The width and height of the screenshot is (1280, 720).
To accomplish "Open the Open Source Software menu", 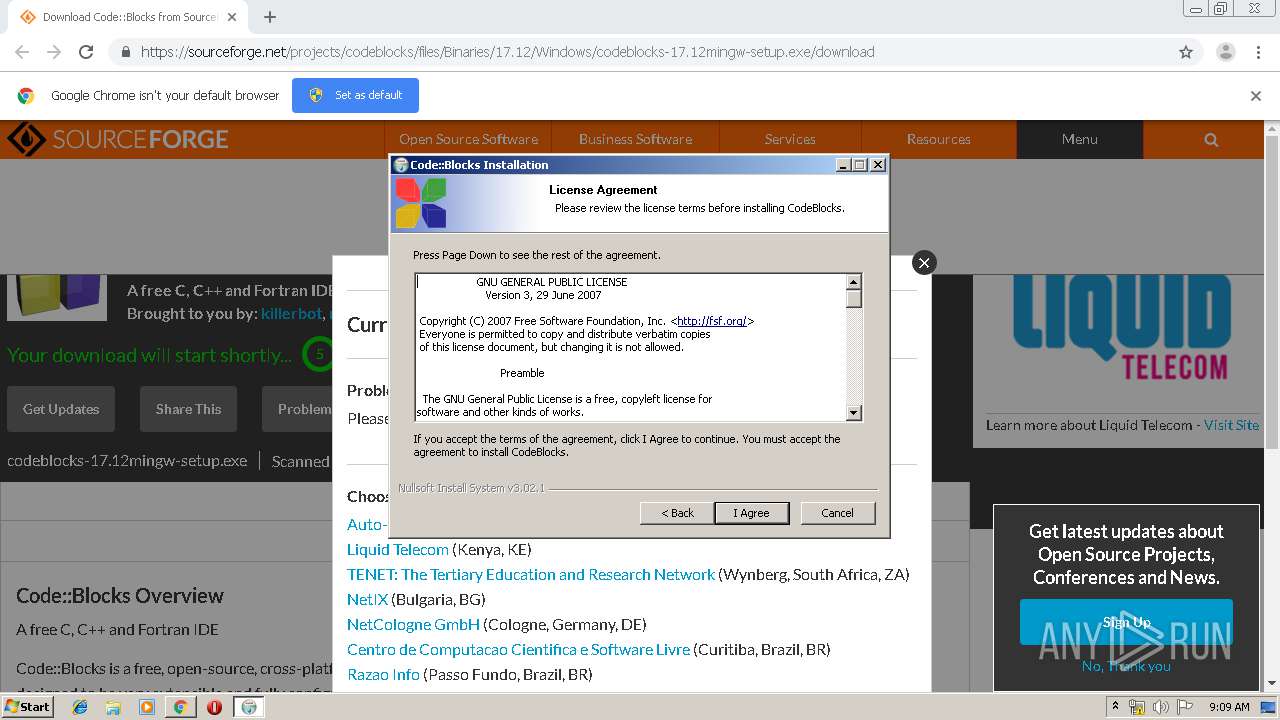I will 468,139.
